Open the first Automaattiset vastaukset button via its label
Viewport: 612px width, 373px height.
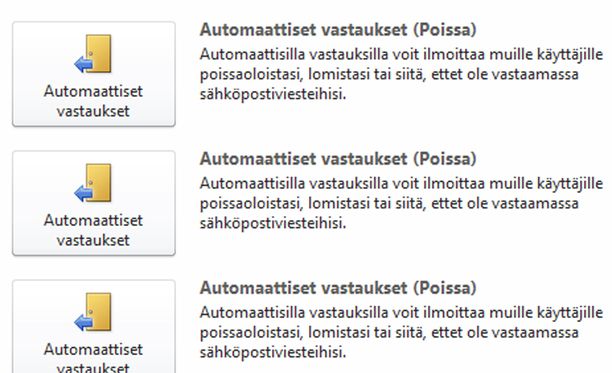(93, 101)
